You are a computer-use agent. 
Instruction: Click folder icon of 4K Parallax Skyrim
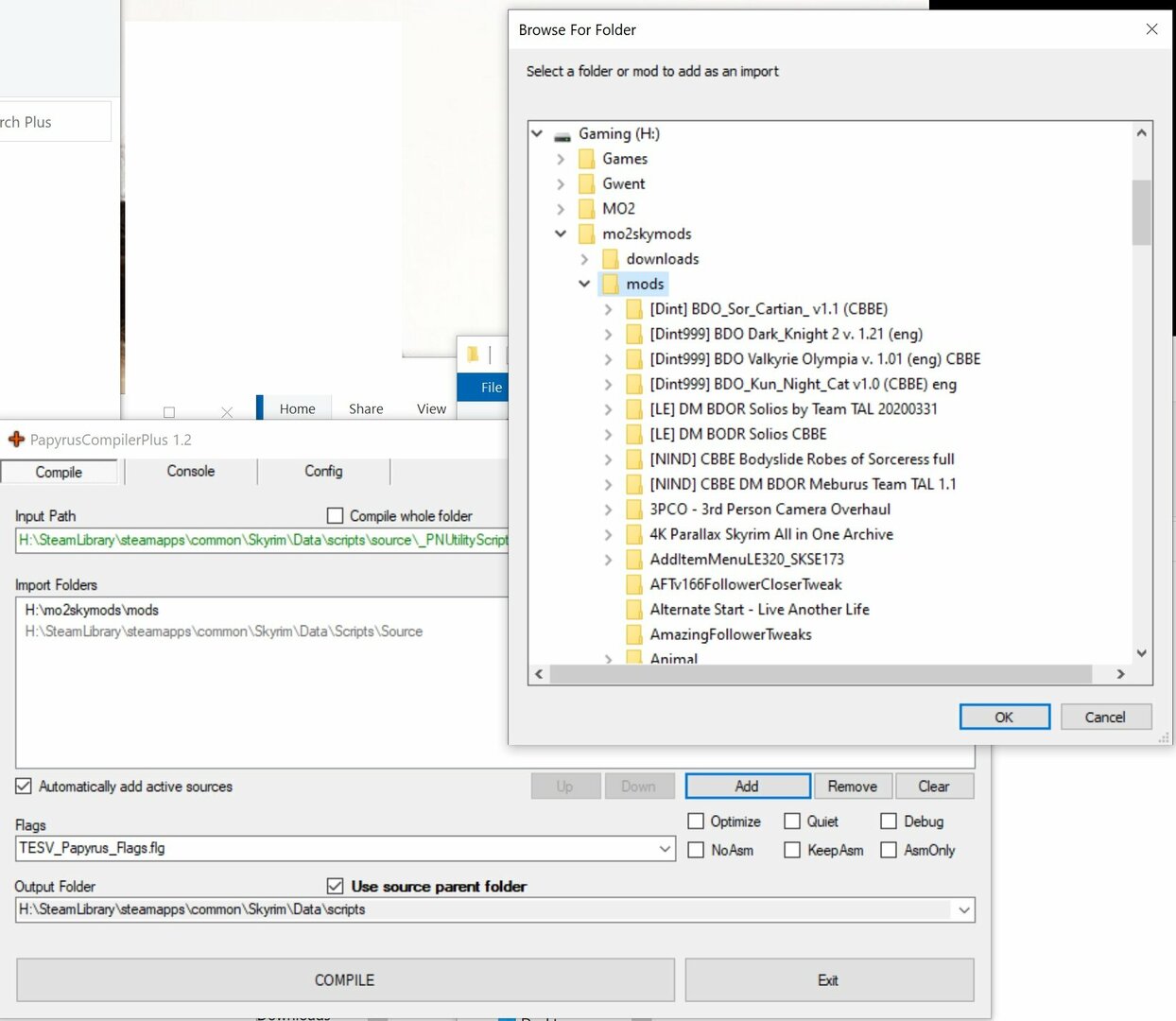[633, 534]
